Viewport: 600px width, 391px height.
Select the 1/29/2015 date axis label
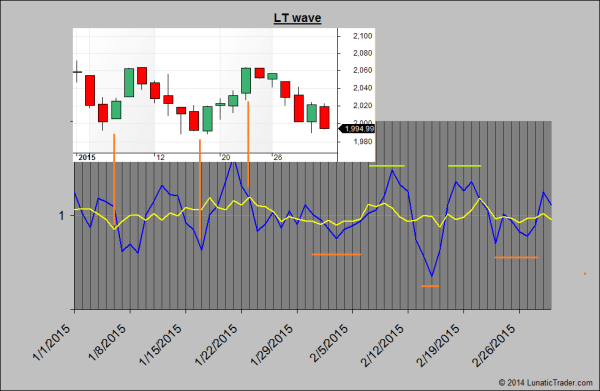[272, 344]
